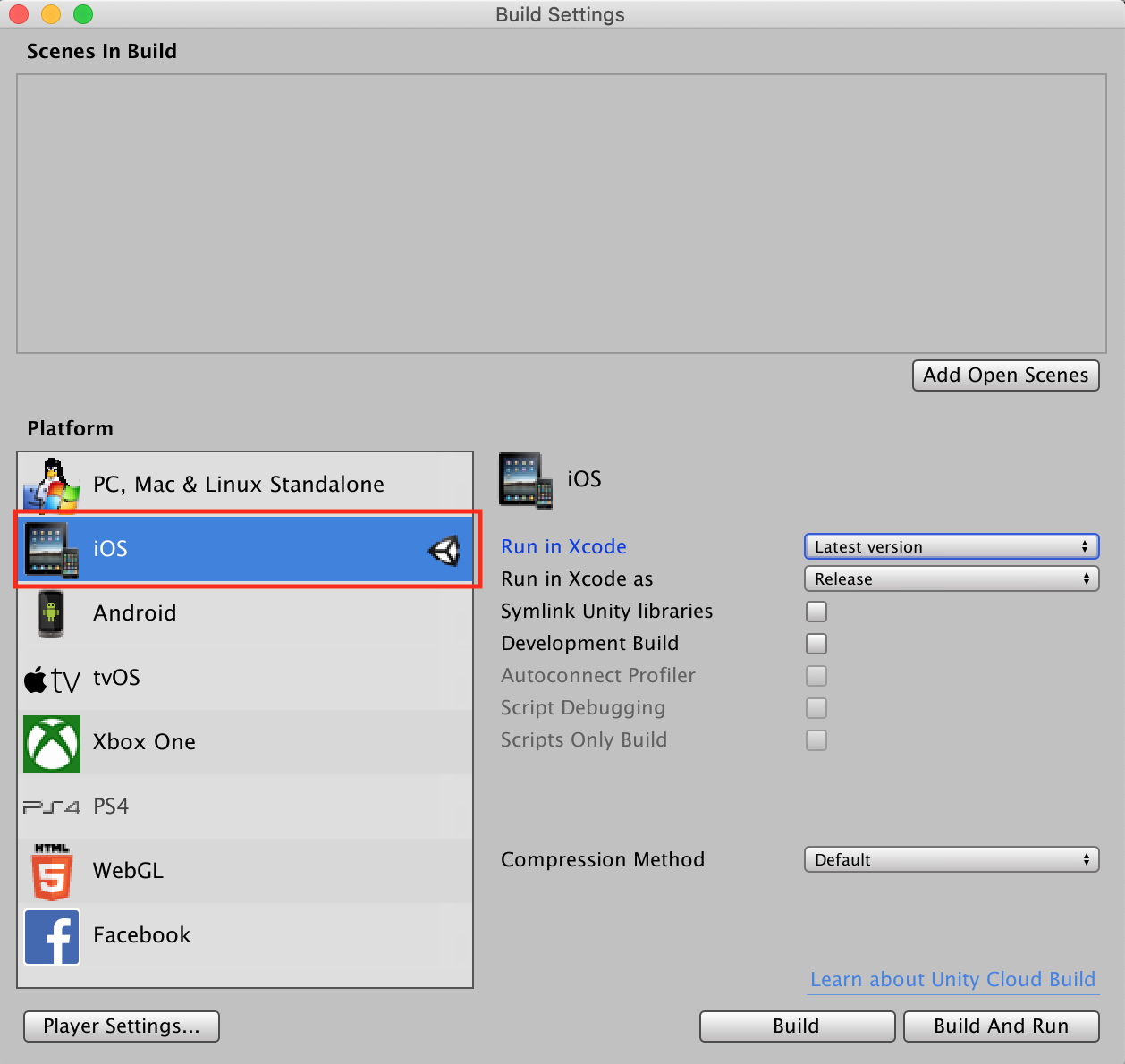Image resolution: width=1125 pixels, height=1064 pixels.
Task: Open the Run in Xcode version dropdown
Action: pos(952,546)
